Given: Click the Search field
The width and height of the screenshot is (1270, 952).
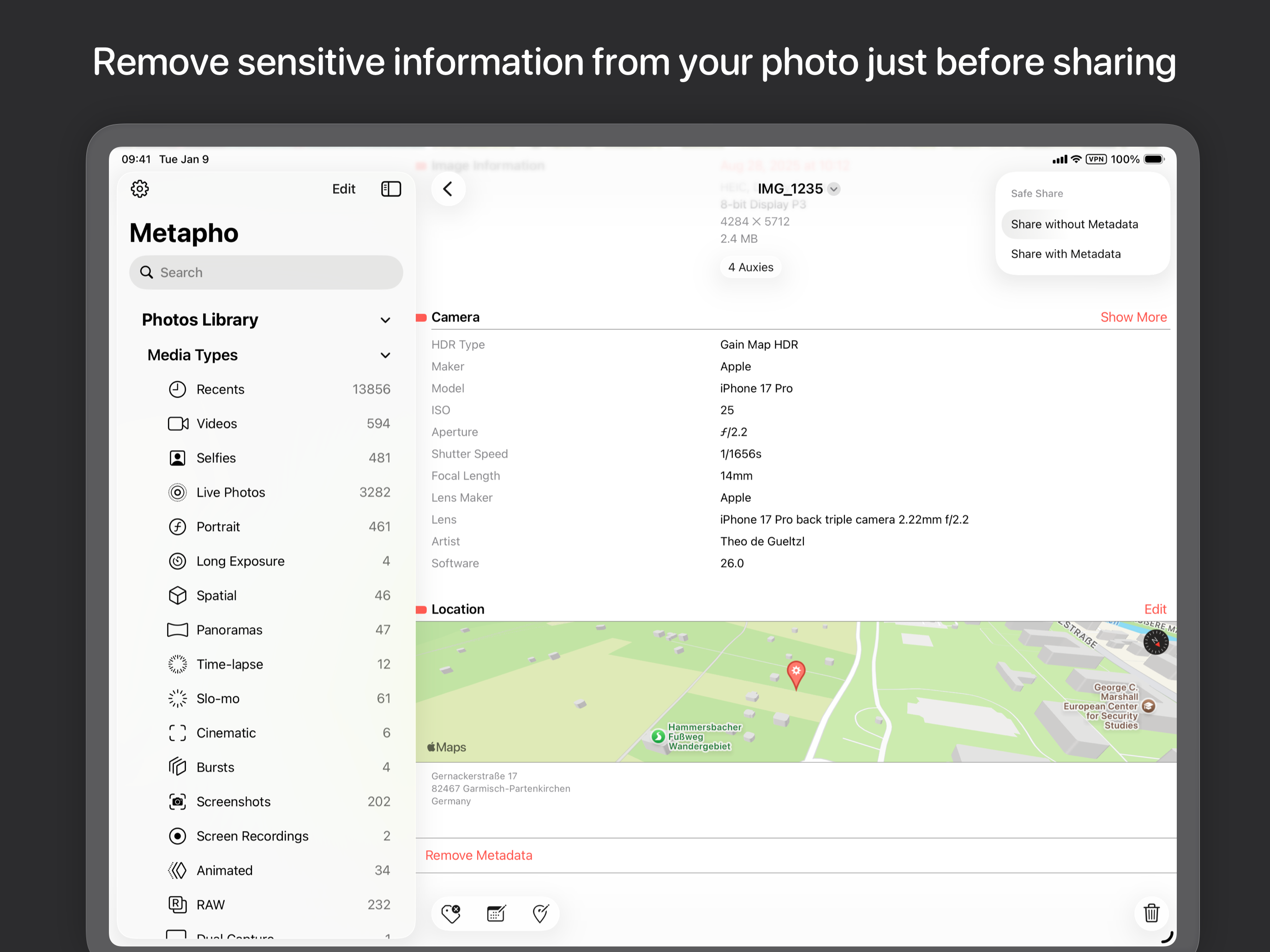Looking at the screenshot, I should [266, 273].
